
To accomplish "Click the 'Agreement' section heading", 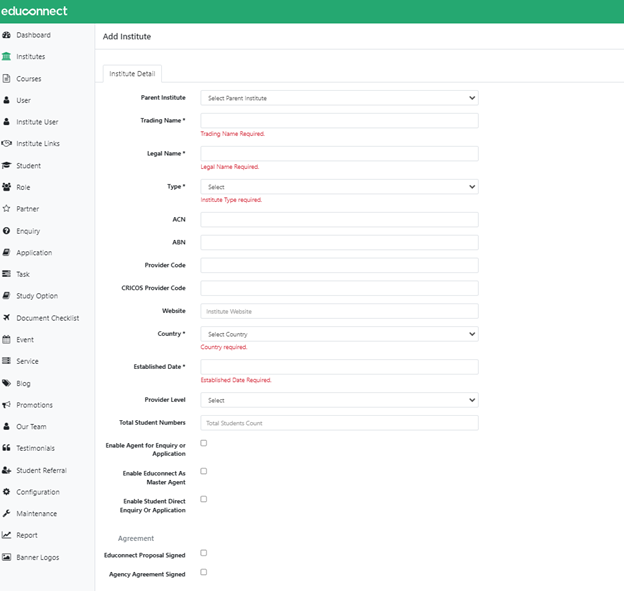I will coord(136,538).
